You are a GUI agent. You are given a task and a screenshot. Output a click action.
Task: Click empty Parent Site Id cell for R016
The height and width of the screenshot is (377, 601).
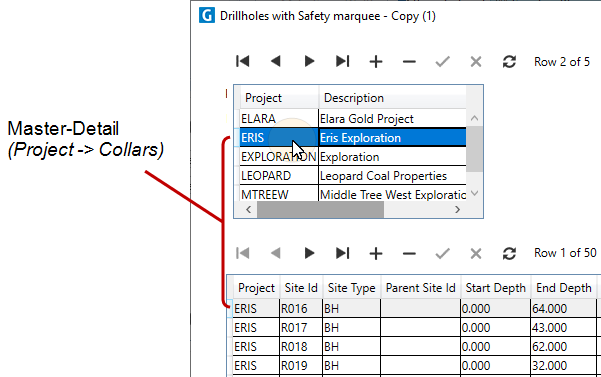[x=420, y=308]
